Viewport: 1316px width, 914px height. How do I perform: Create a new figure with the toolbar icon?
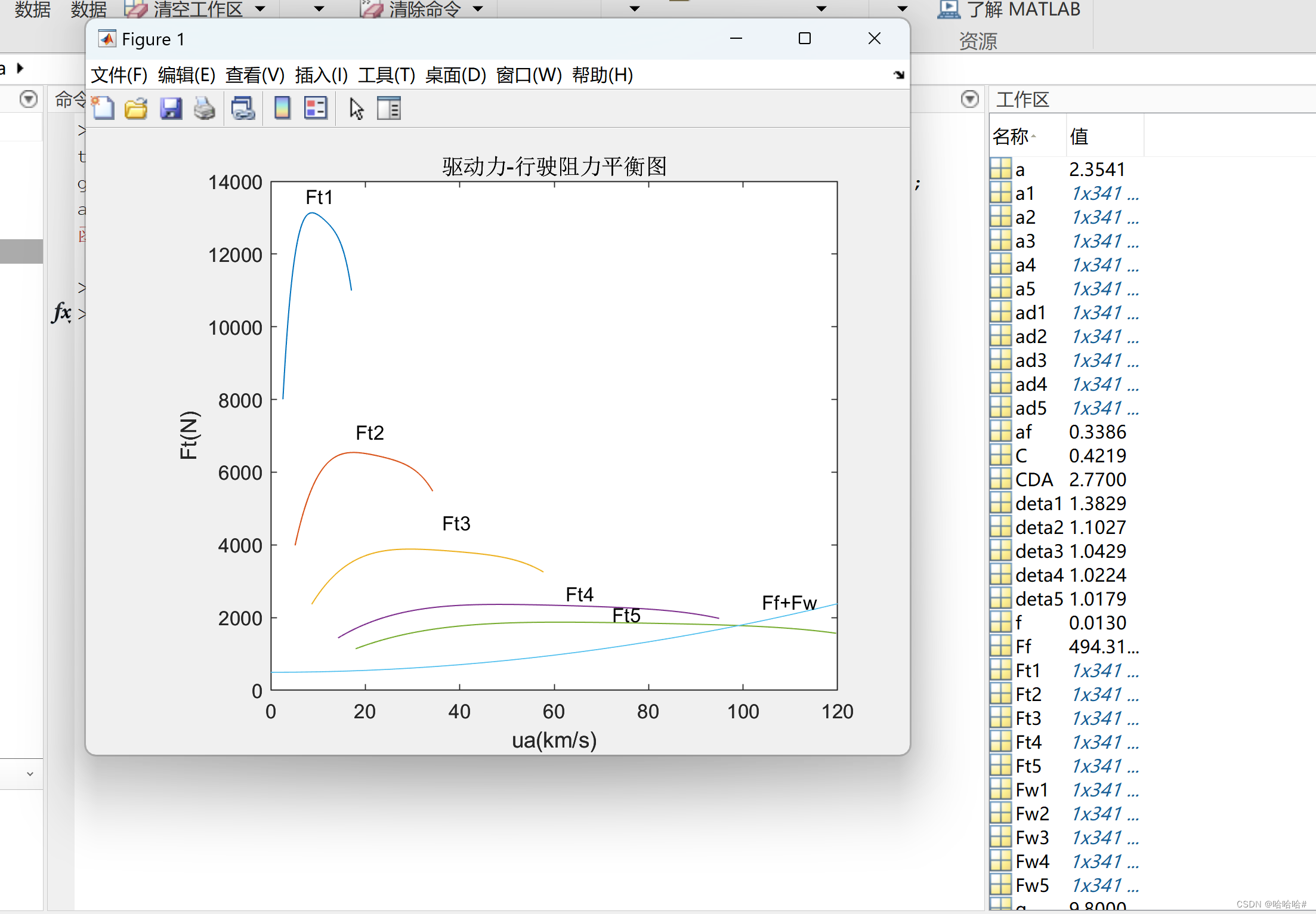pyautogui.click(x=103, y=109)
